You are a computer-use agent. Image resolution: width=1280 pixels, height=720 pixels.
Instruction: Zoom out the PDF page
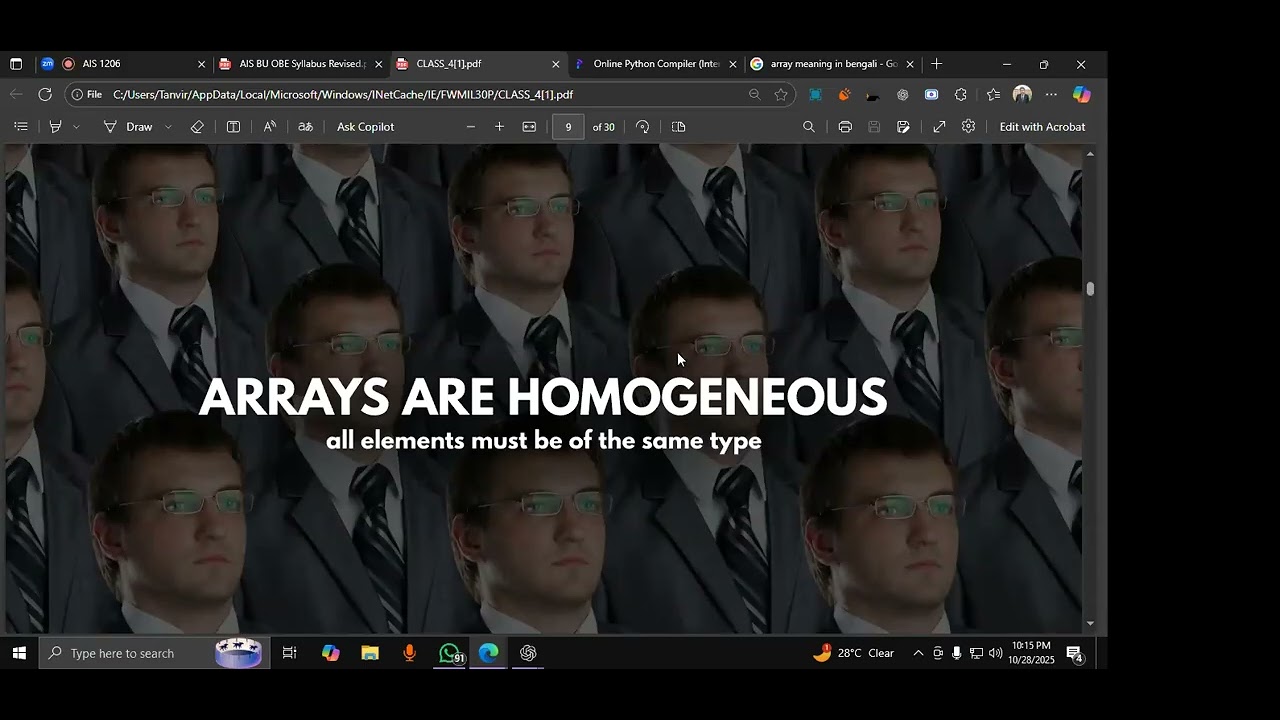(471, 127)
